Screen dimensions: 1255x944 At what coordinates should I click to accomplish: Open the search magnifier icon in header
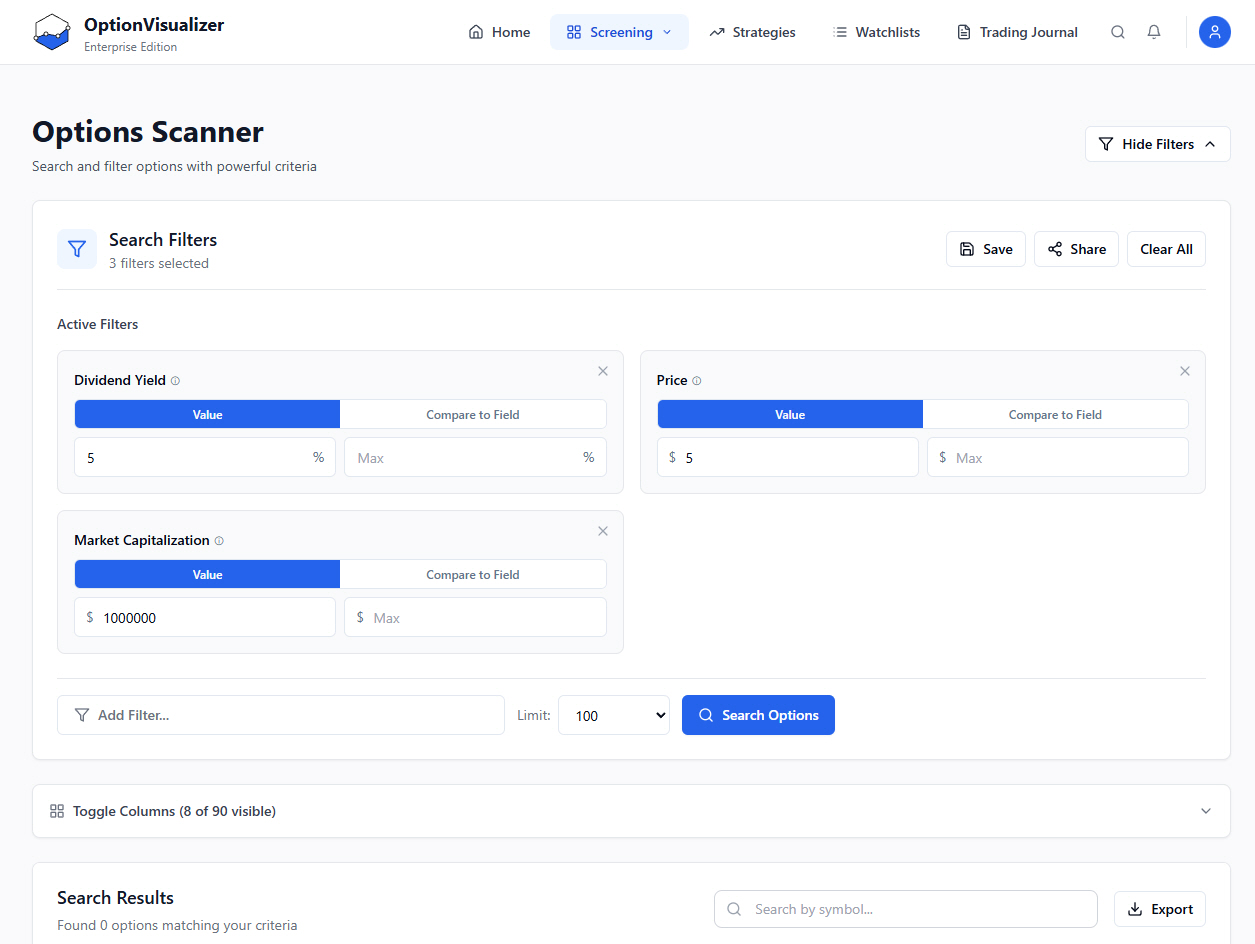[x=1118, y=32]
